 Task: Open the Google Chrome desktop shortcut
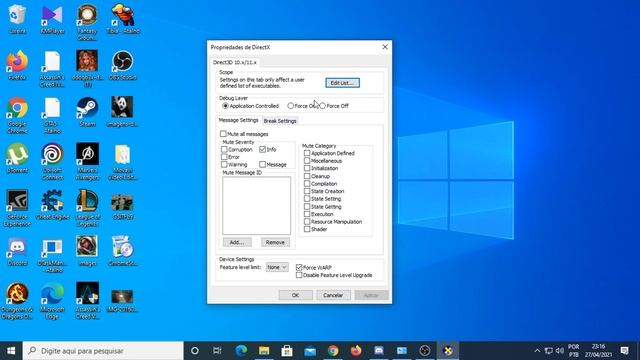coord(17,115)
